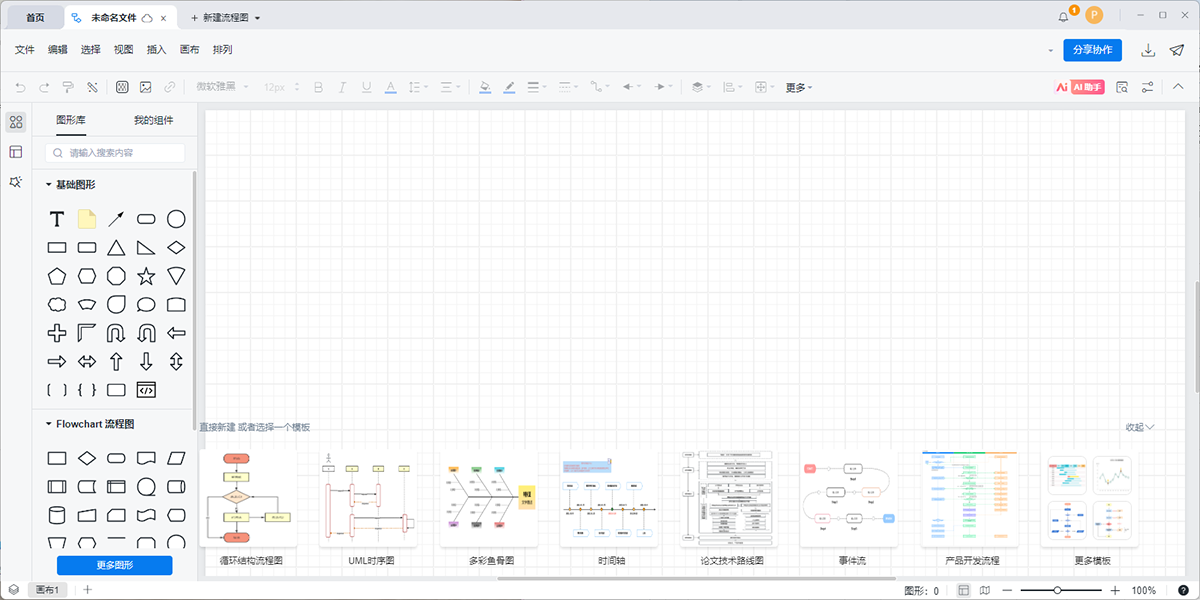This screenshot has height=600, width=1200.
Task: Open the 插入 menu
Action: tap(155, 48)
